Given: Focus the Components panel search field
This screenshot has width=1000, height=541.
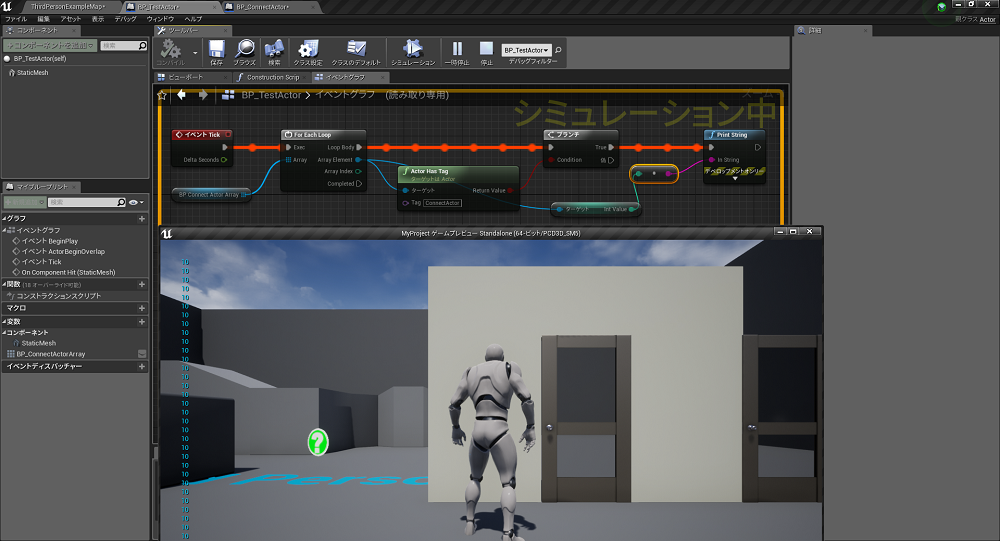Looking at the screenshot, I should click(x=124, y=45).
